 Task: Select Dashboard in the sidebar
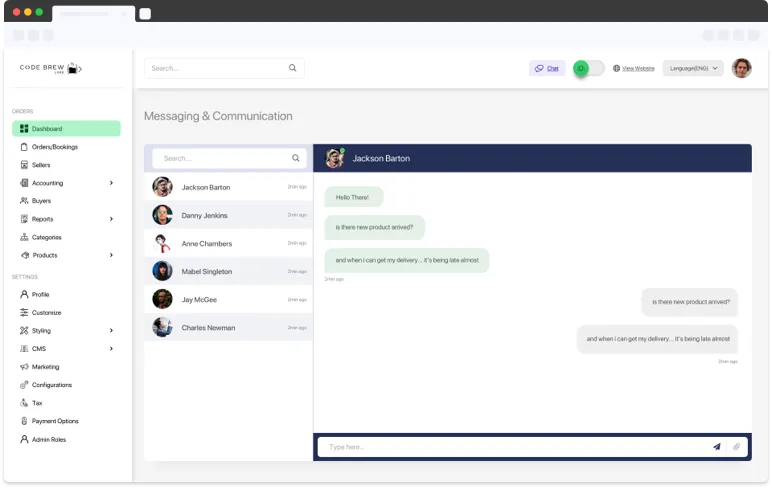[66, 129]
